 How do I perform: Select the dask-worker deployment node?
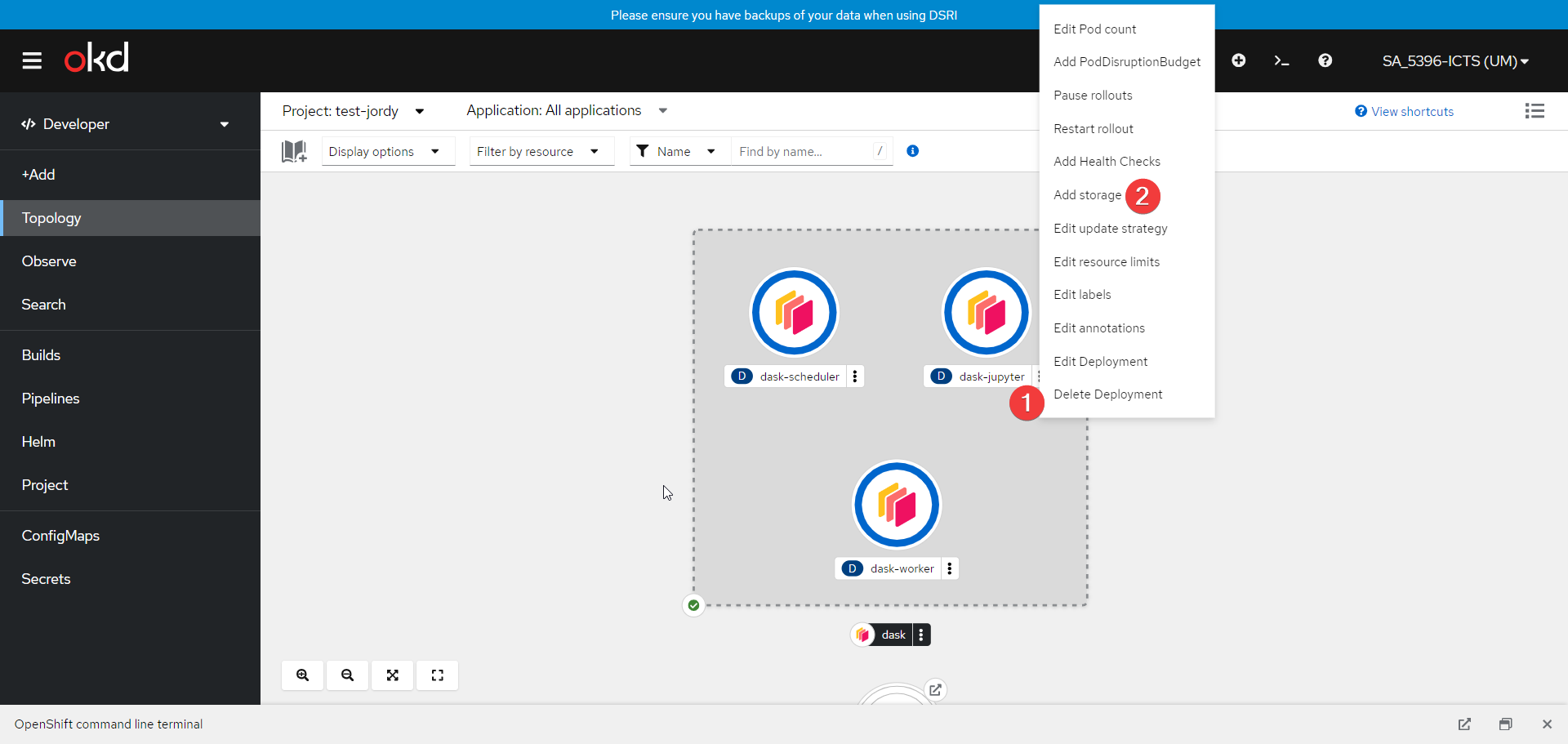click(897, 505)
